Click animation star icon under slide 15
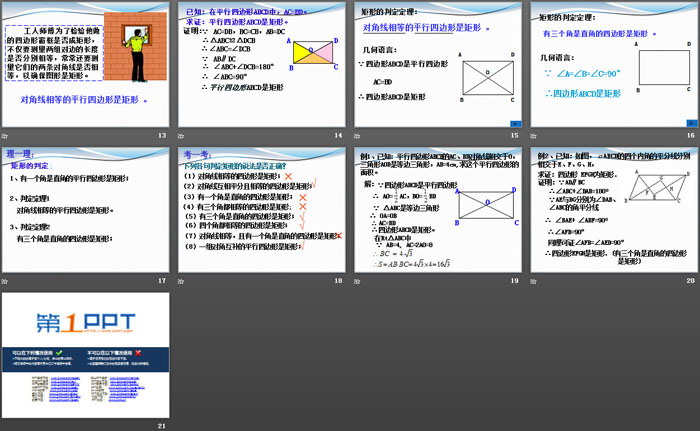Image resolution: width=700 pixels, height=431 pixels. pos(357,136)
